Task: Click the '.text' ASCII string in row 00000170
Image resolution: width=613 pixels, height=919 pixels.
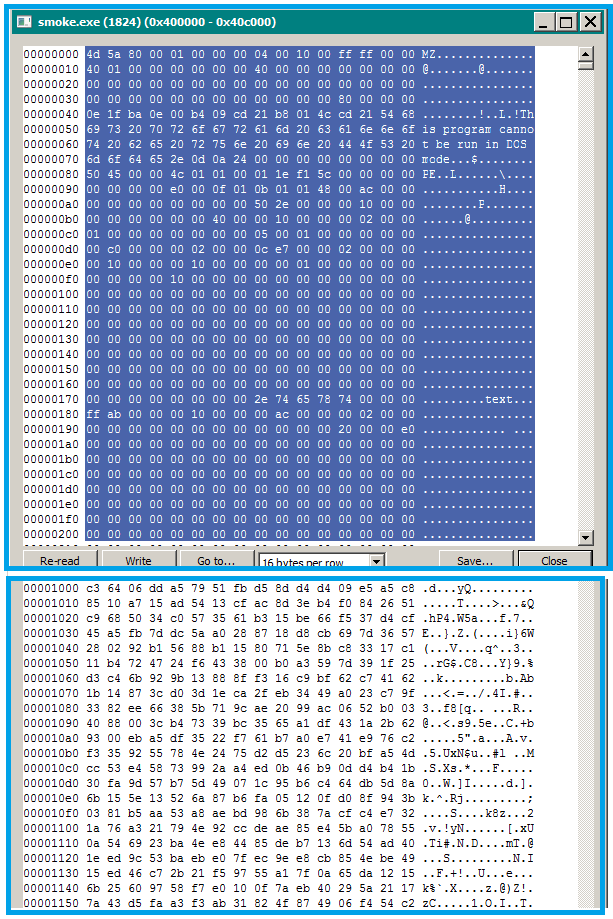Action: point(498,399)
